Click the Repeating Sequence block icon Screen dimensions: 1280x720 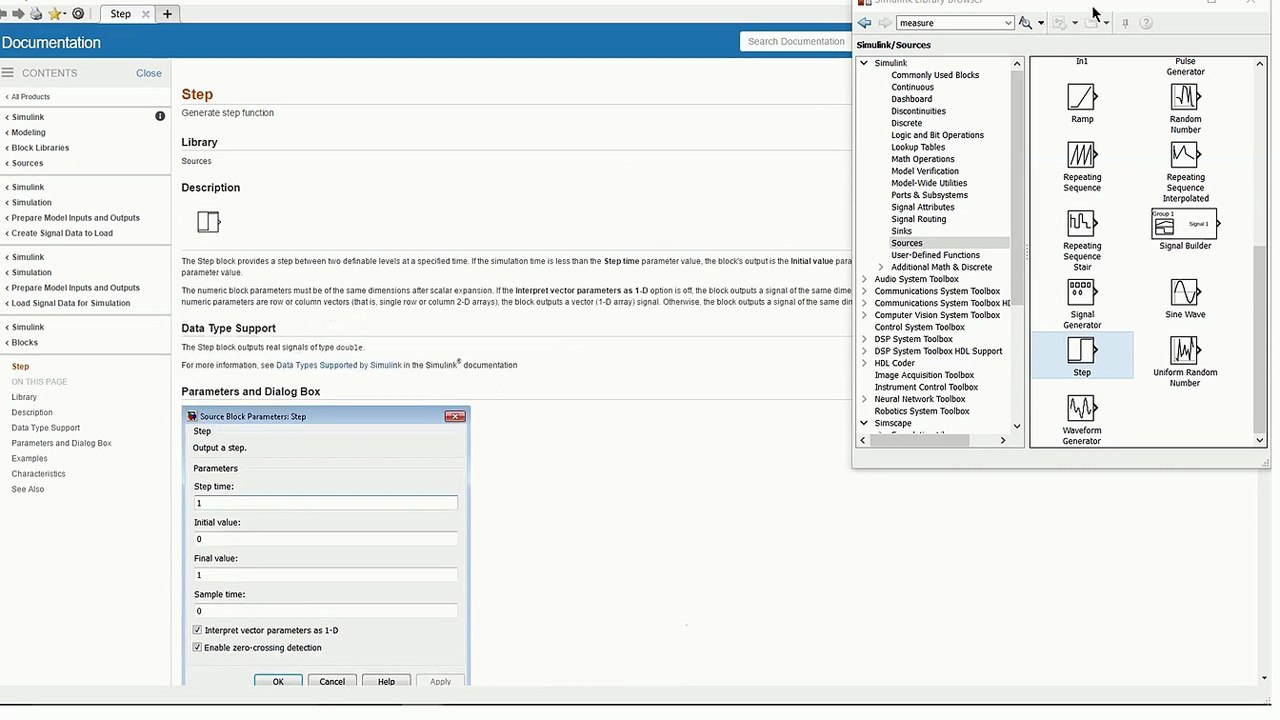(1081, 156)
